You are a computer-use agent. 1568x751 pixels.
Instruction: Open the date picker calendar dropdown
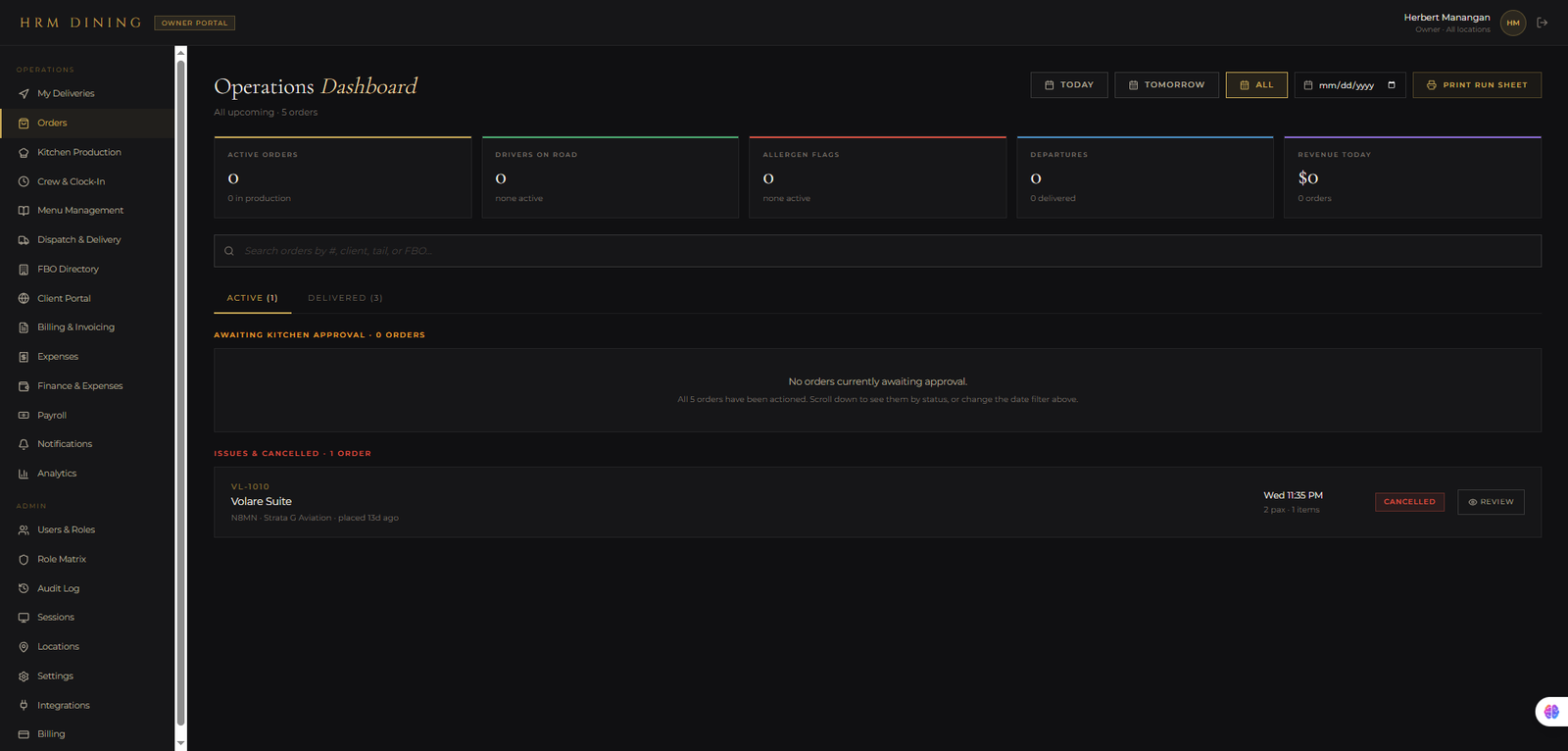pyautogui.click(x=1392, y=85)
